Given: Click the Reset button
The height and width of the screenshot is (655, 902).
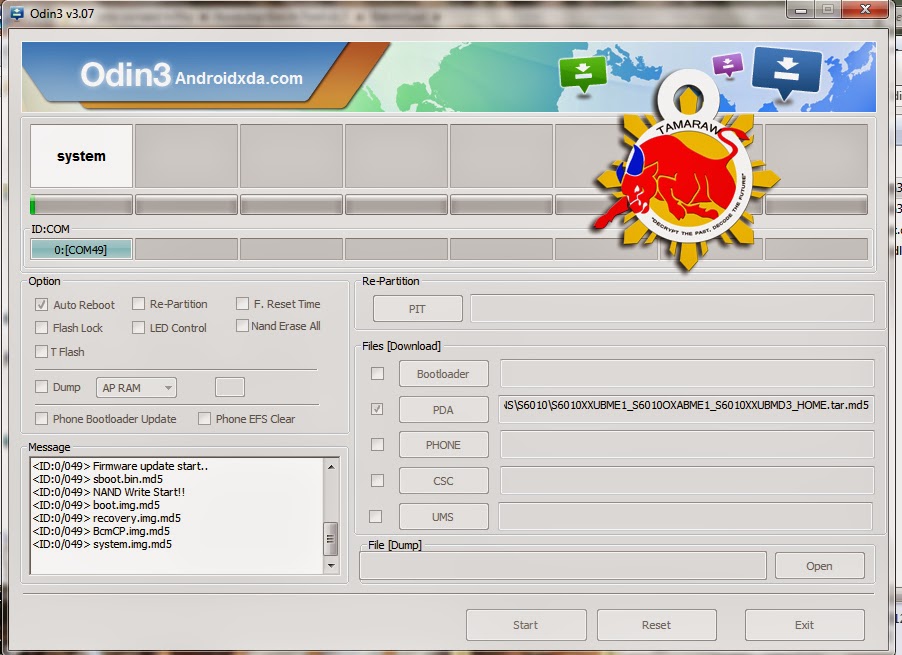Looking at the screenshot, I should 657,625.
